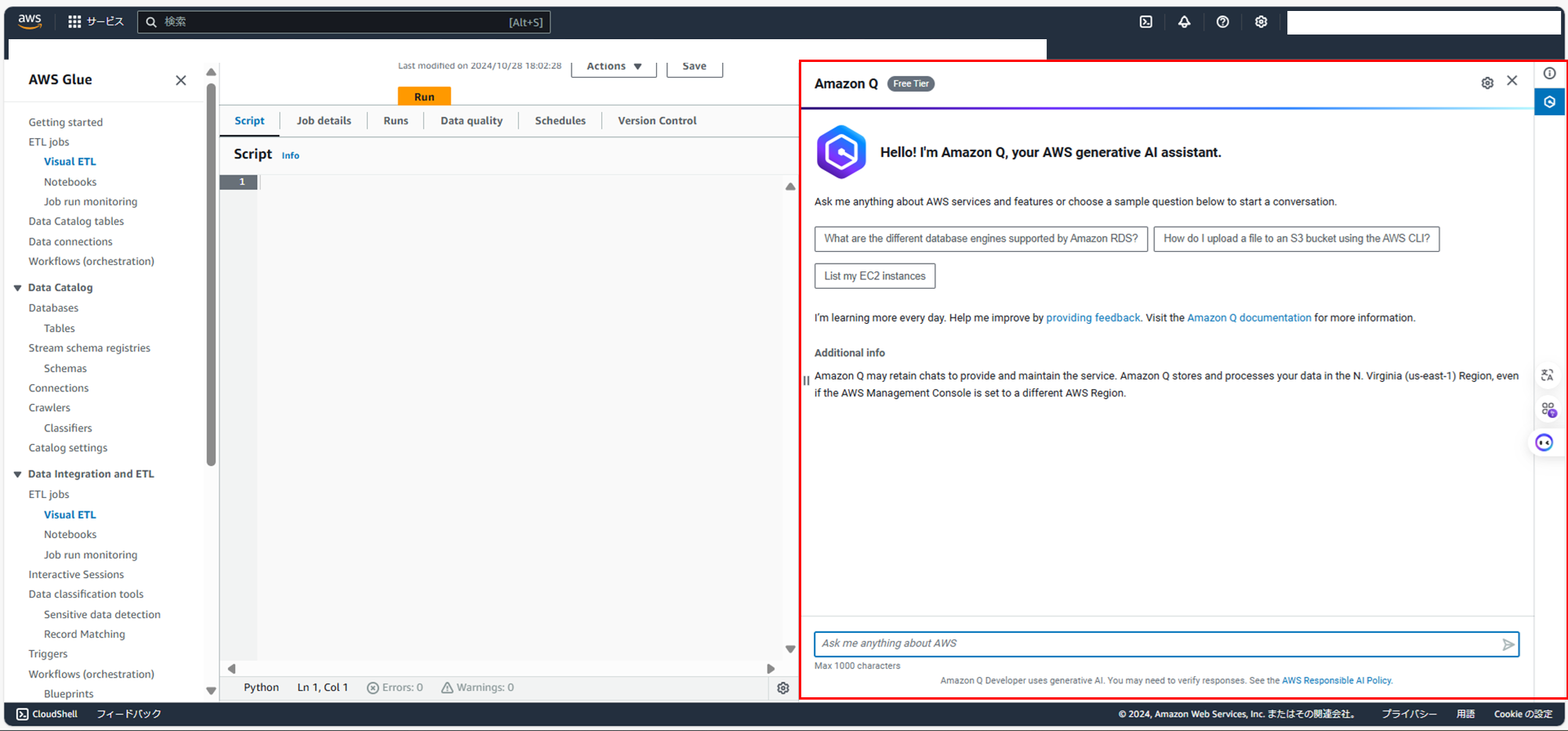Open Interactive Sessions in the navigation
Screen dimensions: 1568x731
(76, 575)
